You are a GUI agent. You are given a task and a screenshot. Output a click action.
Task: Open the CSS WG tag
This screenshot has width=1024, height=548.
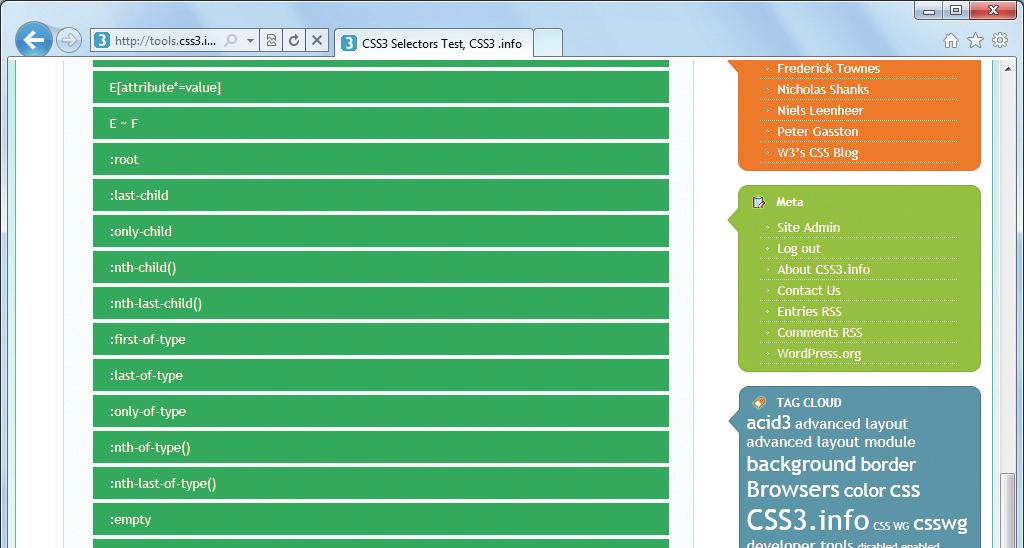point(891,526)
